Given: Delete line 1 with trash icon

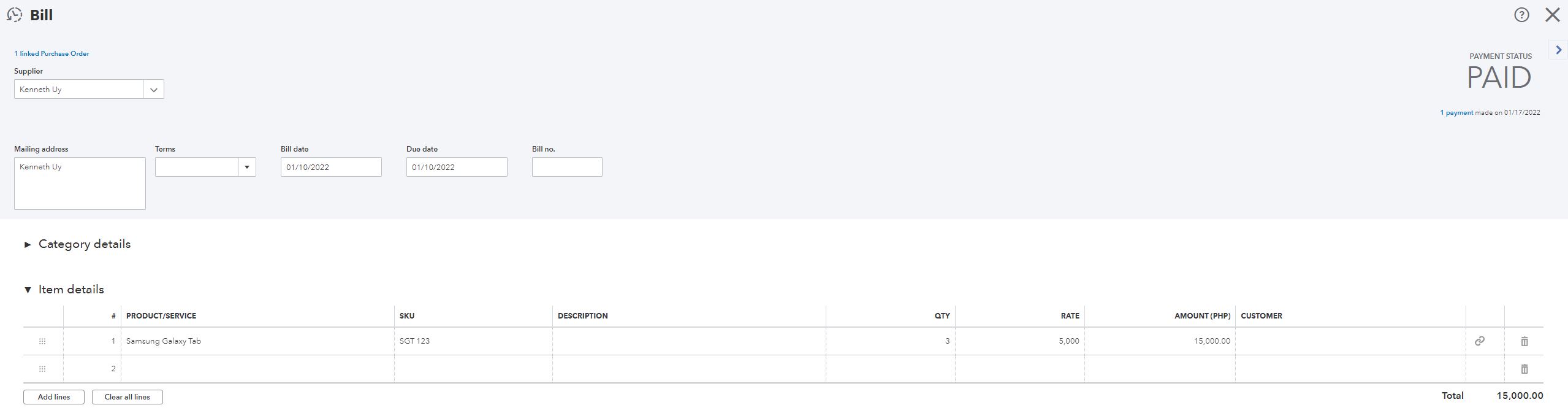Looking at the screenshot, I should pos(1524,341).
